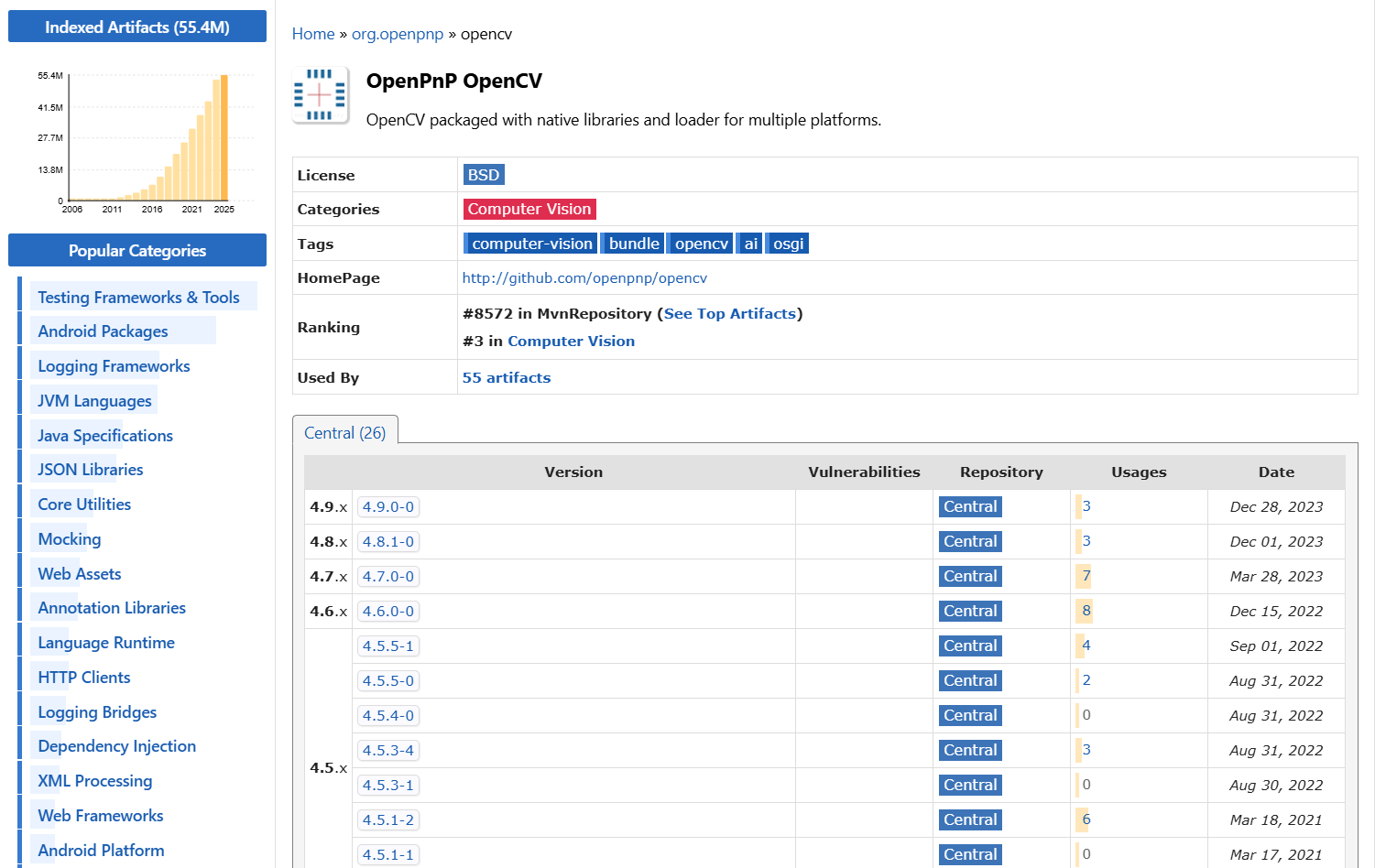This screenshot has width=1375, height=868.
Task: Open version 4.5.3-1
Action: (x=388, y=785)
